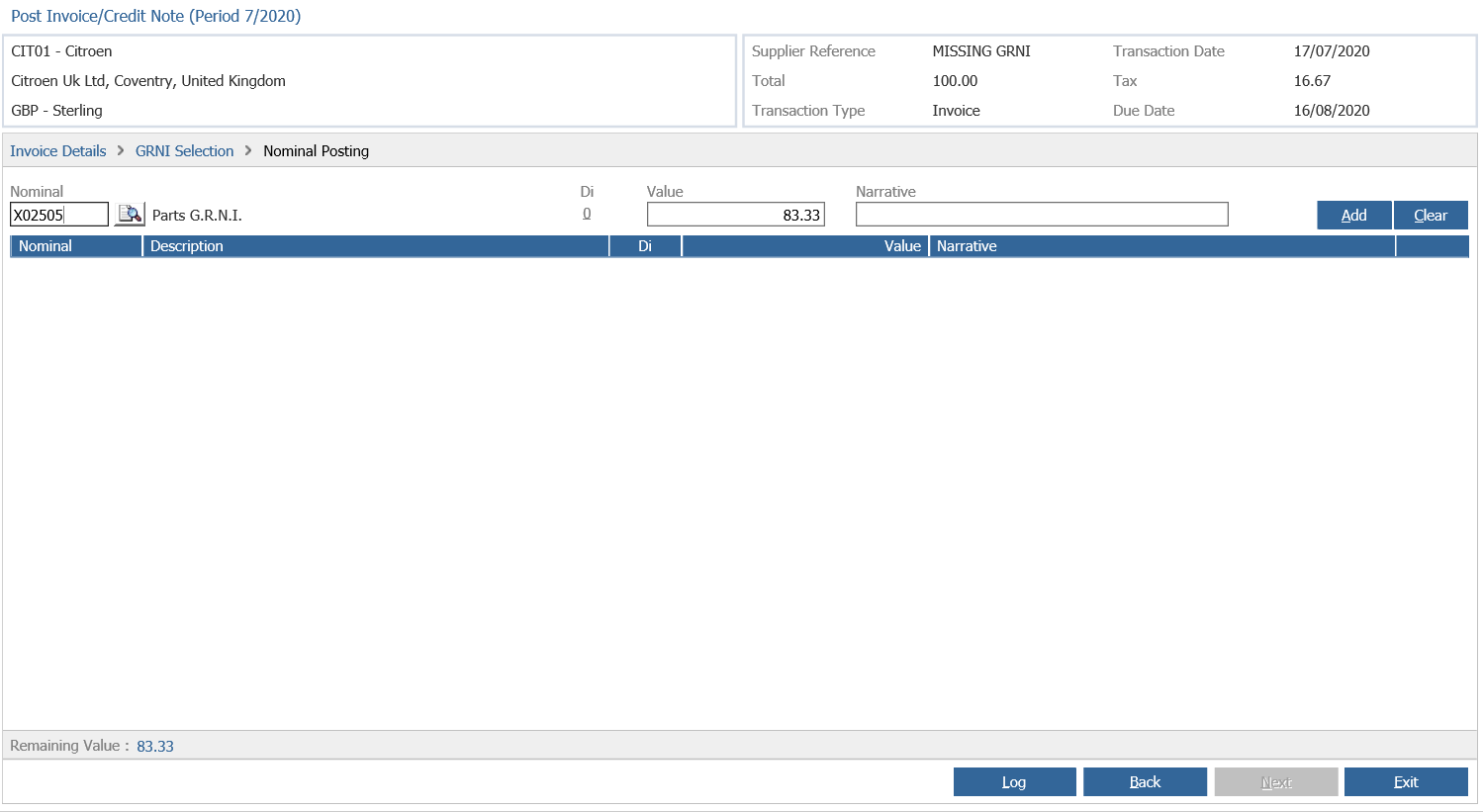
Task: Exit the invoice posting screen
Action: [1406, 782]
